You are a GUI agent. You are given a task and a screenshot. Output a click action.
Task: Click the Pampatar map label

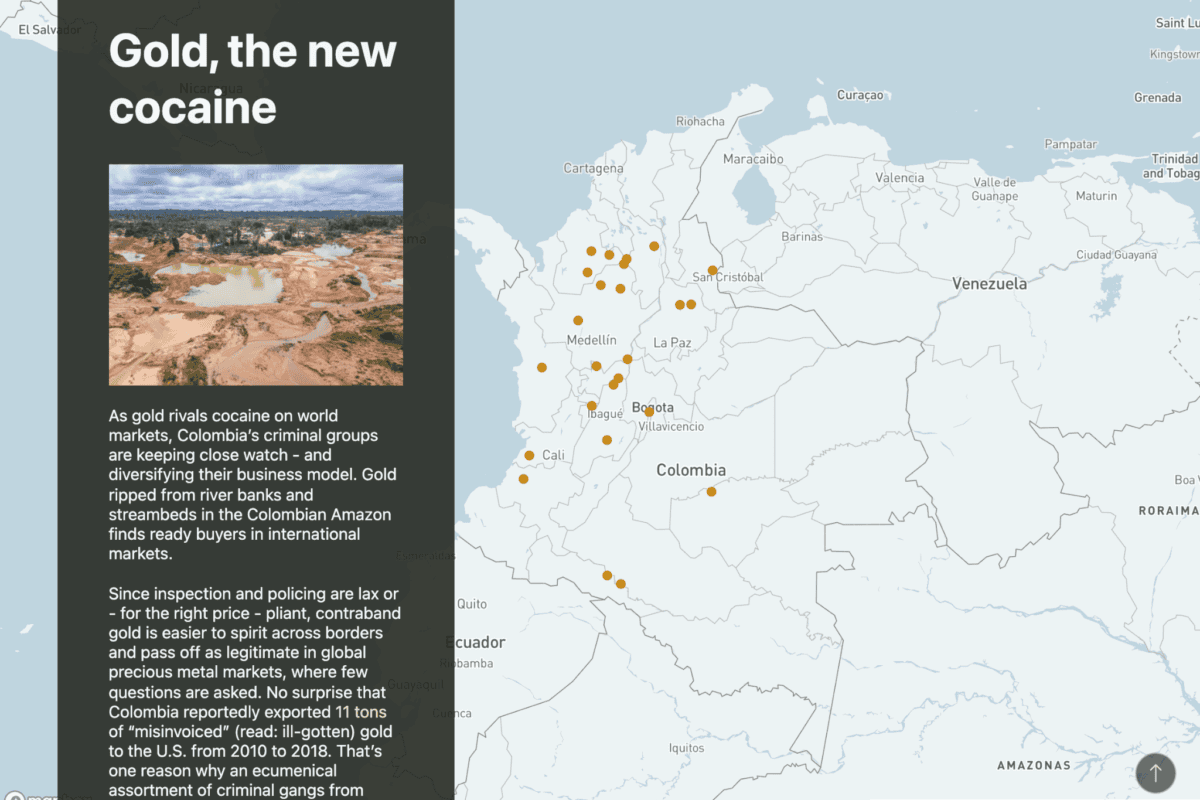[x=1071, y=144]
